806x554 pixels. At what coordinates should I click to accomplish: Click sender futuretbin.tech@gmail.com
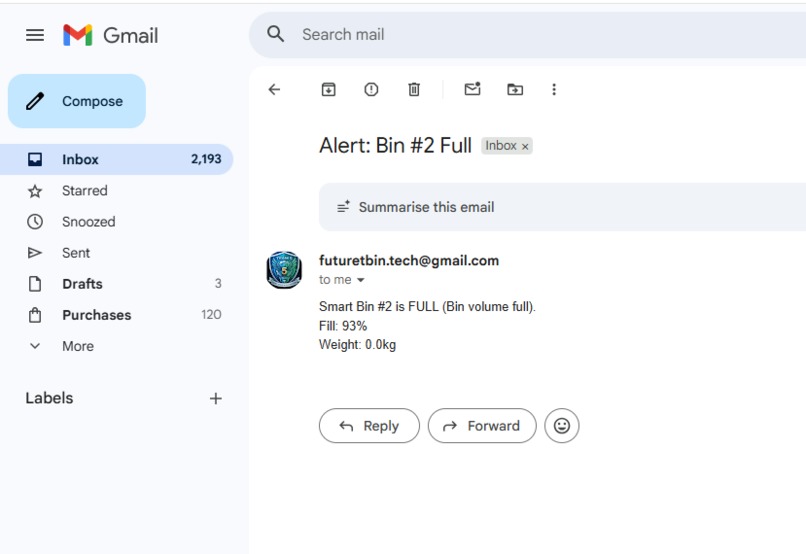click(409, 261)
